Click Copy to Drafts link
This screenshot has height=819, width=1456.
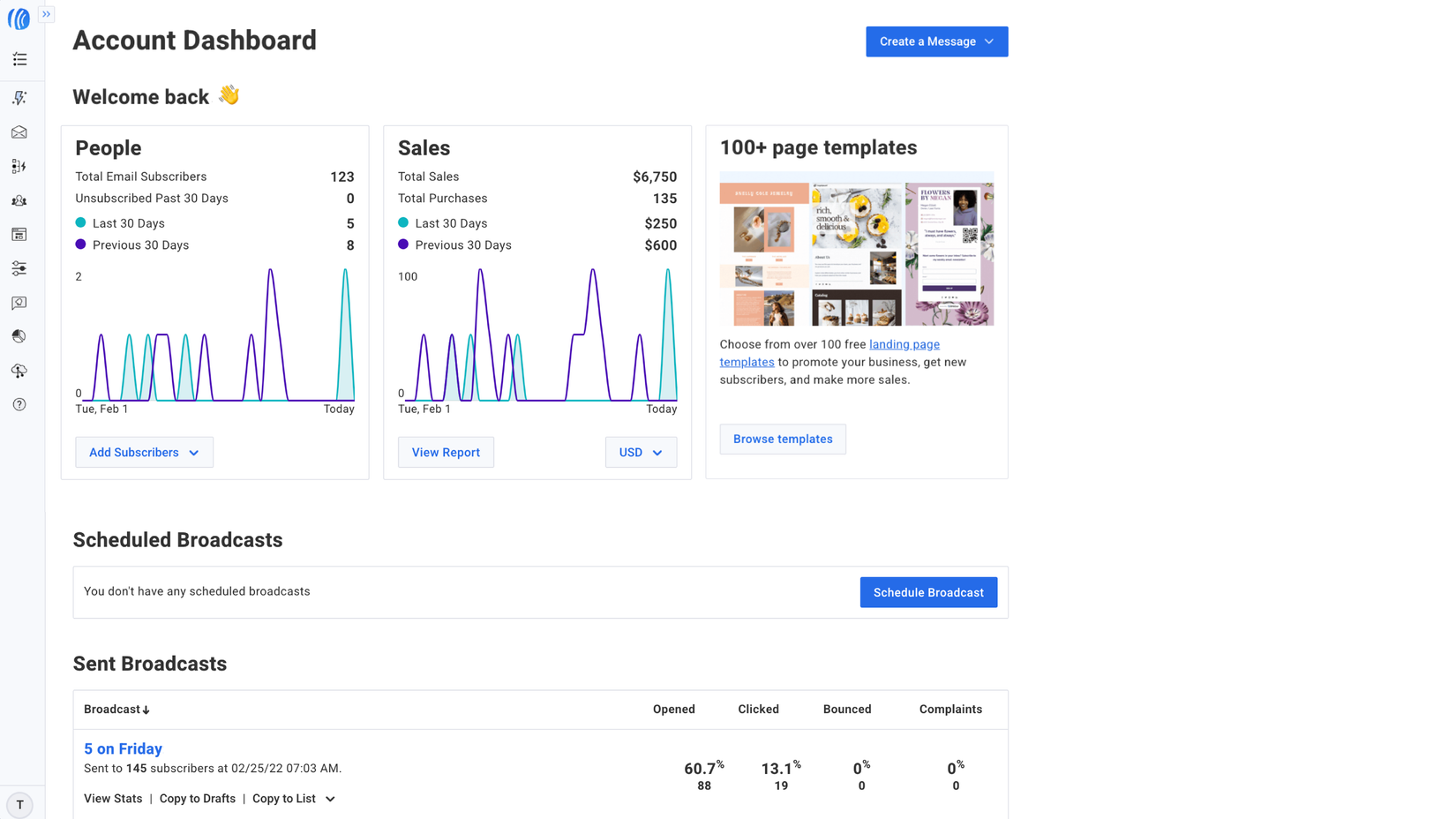tap(198, 799)
